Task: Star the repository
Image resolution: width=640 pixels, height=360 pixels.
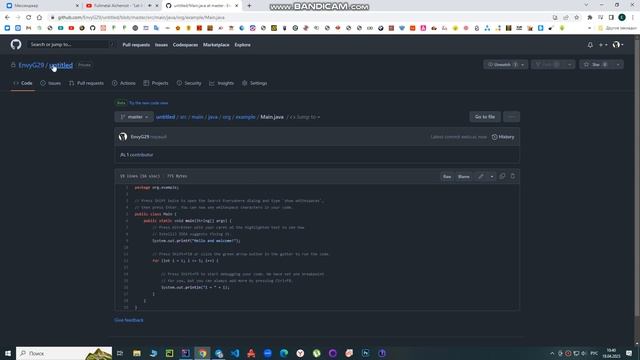Action: click(x=596, y=64)
